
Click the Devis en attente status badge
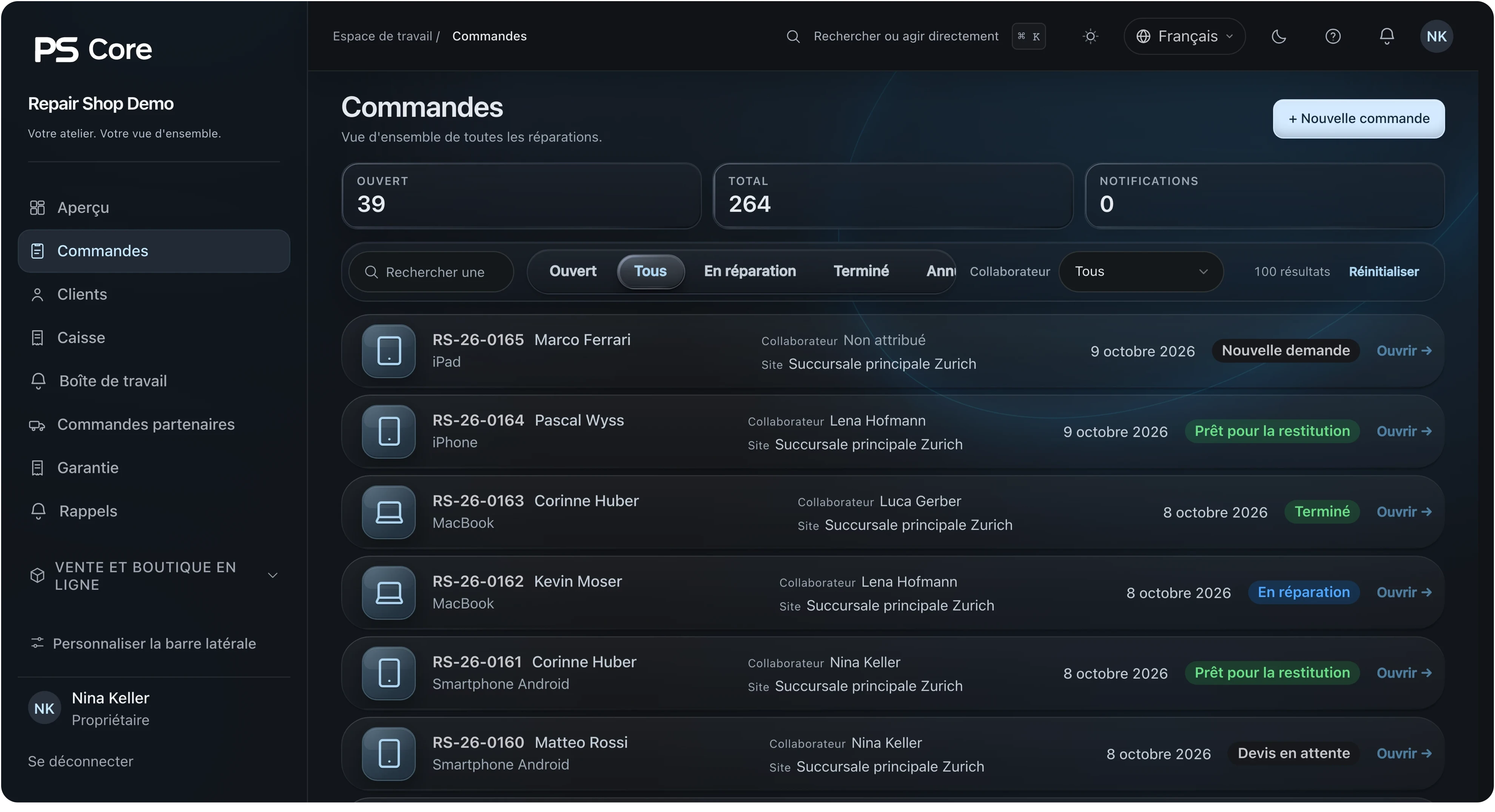1293,754
